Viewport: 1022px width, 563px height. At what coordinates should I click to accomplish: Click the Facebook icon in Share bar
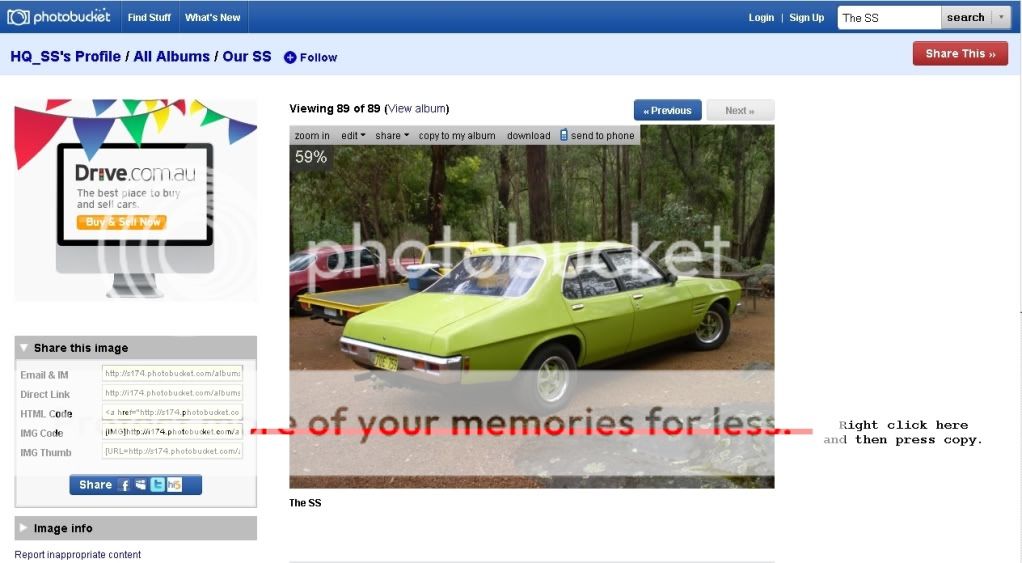124,485
